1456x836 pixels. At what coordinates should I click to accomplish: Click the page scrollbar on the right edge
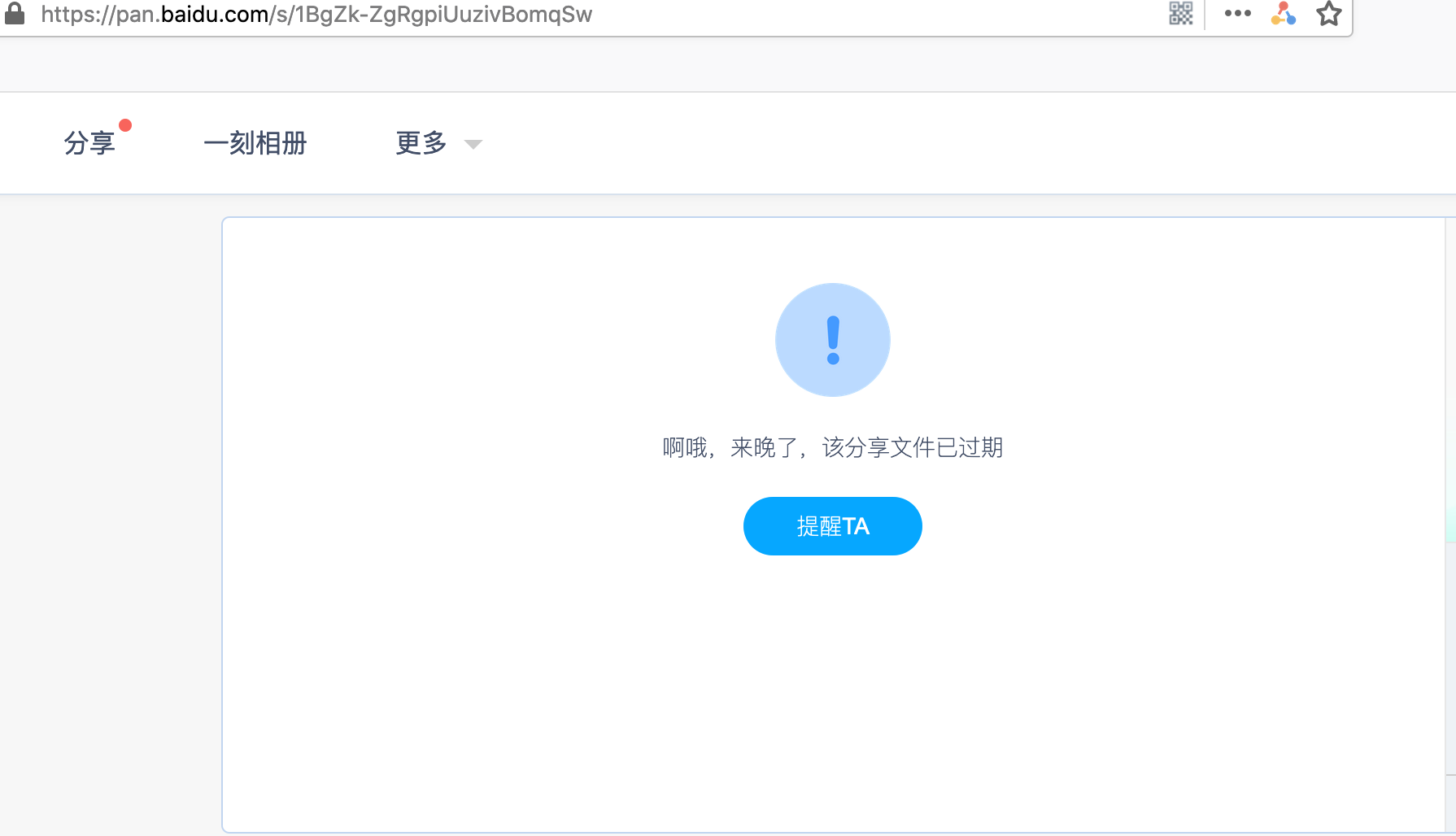[1450, 525]
